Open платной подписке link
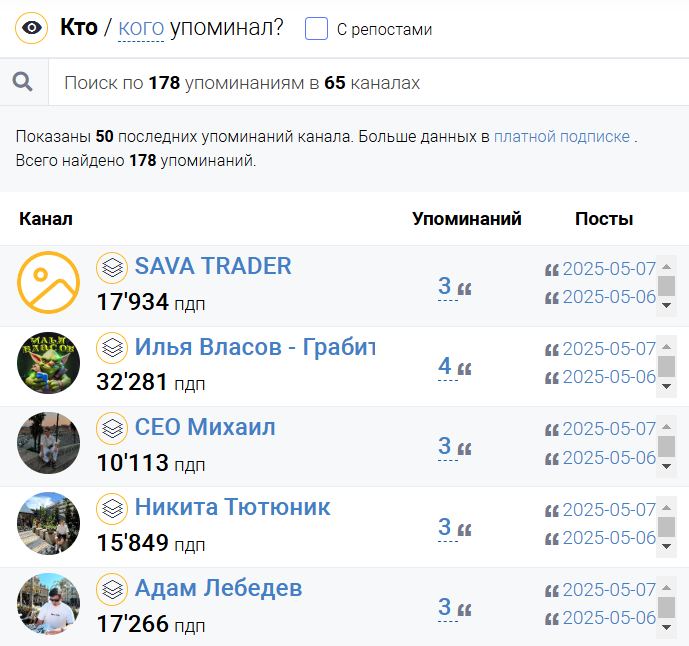The image size is (689, 646). [561, 136]
